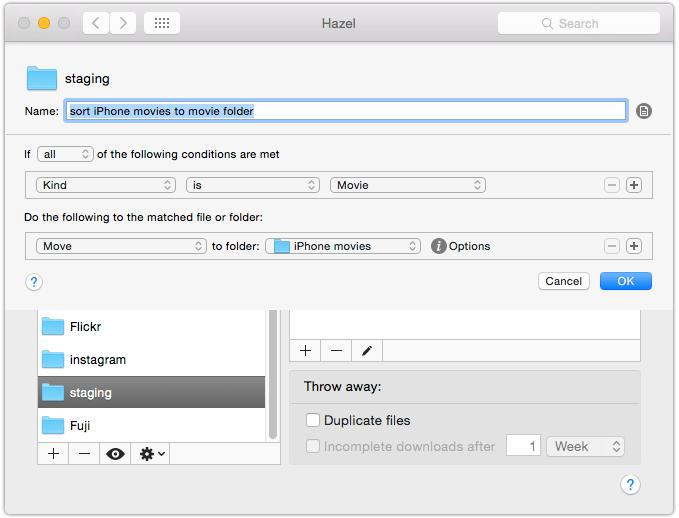Remove the Kind condition row
This screenshot has width=679, height=518.
[x=611, y=185]
